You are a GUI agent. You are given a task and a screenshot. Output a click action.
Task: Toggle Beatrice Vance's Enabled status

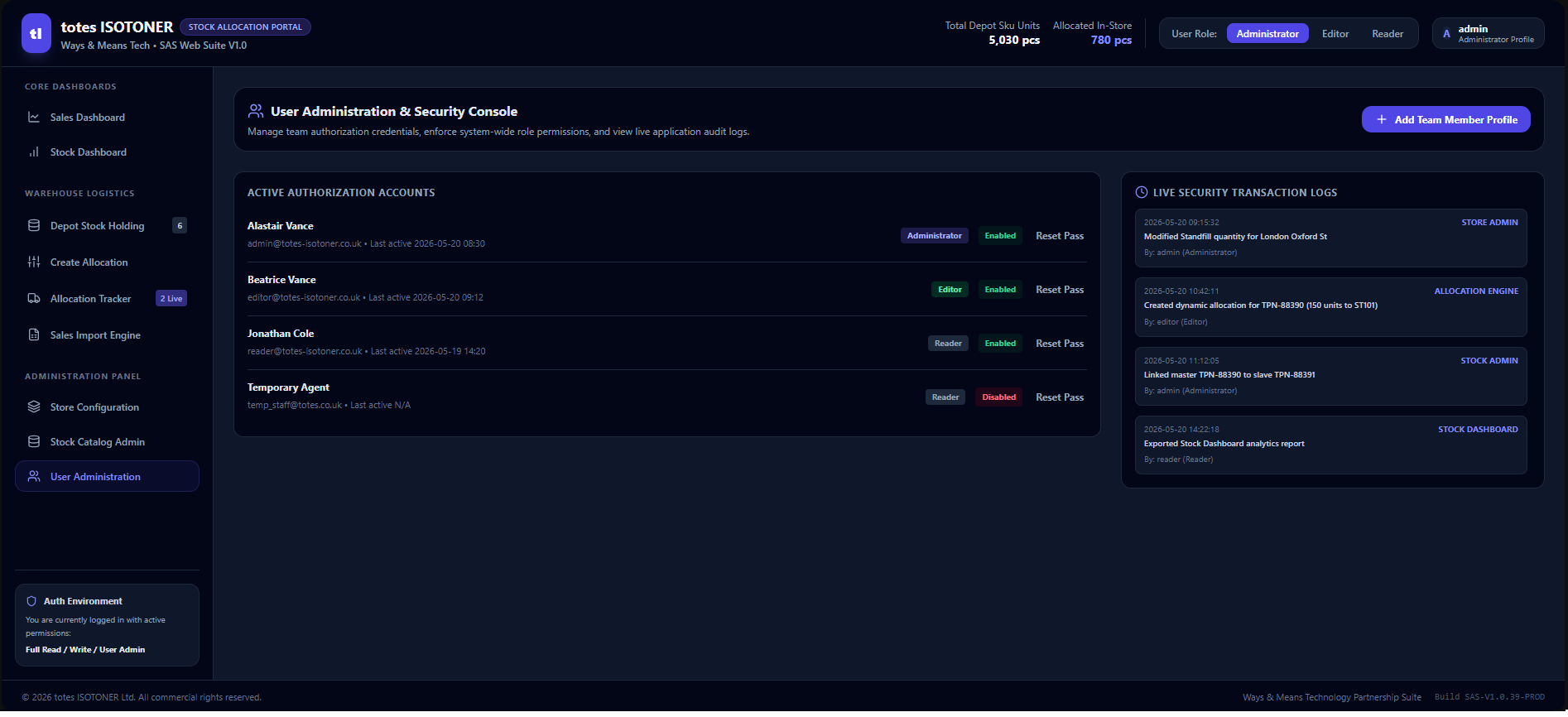[x=1000, y=290]
